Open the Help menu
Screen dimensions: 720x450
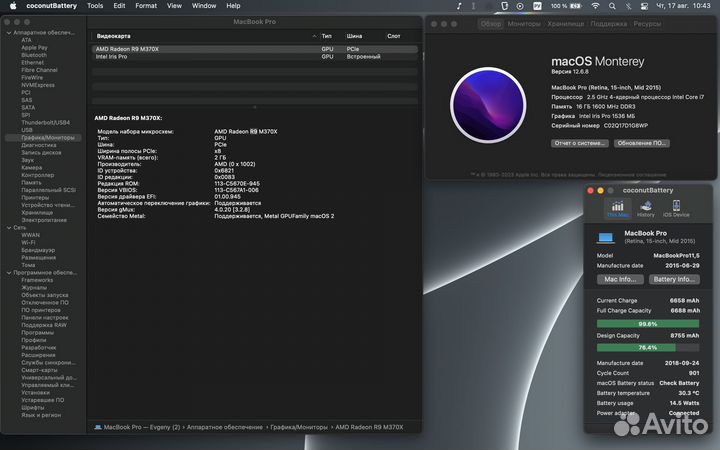[x=233, y=6]
